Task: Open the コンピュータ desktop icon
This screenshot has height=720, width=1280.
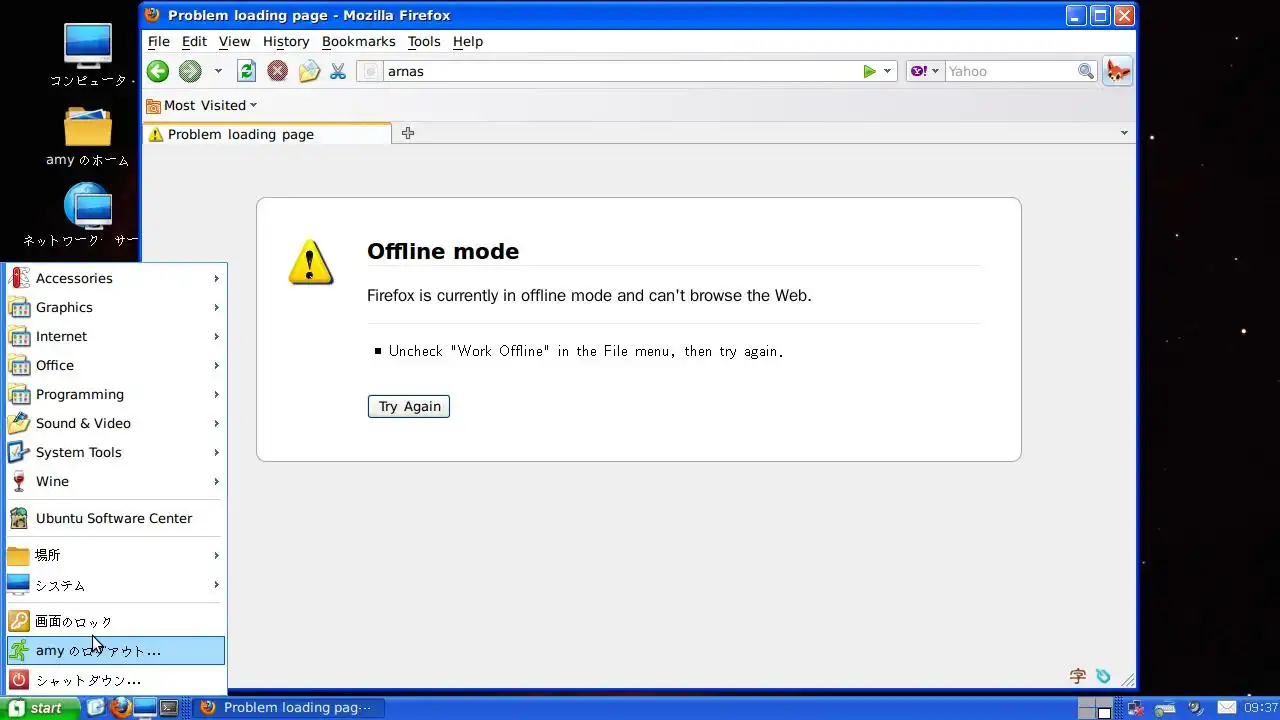Action: click(x=88, y=55)
